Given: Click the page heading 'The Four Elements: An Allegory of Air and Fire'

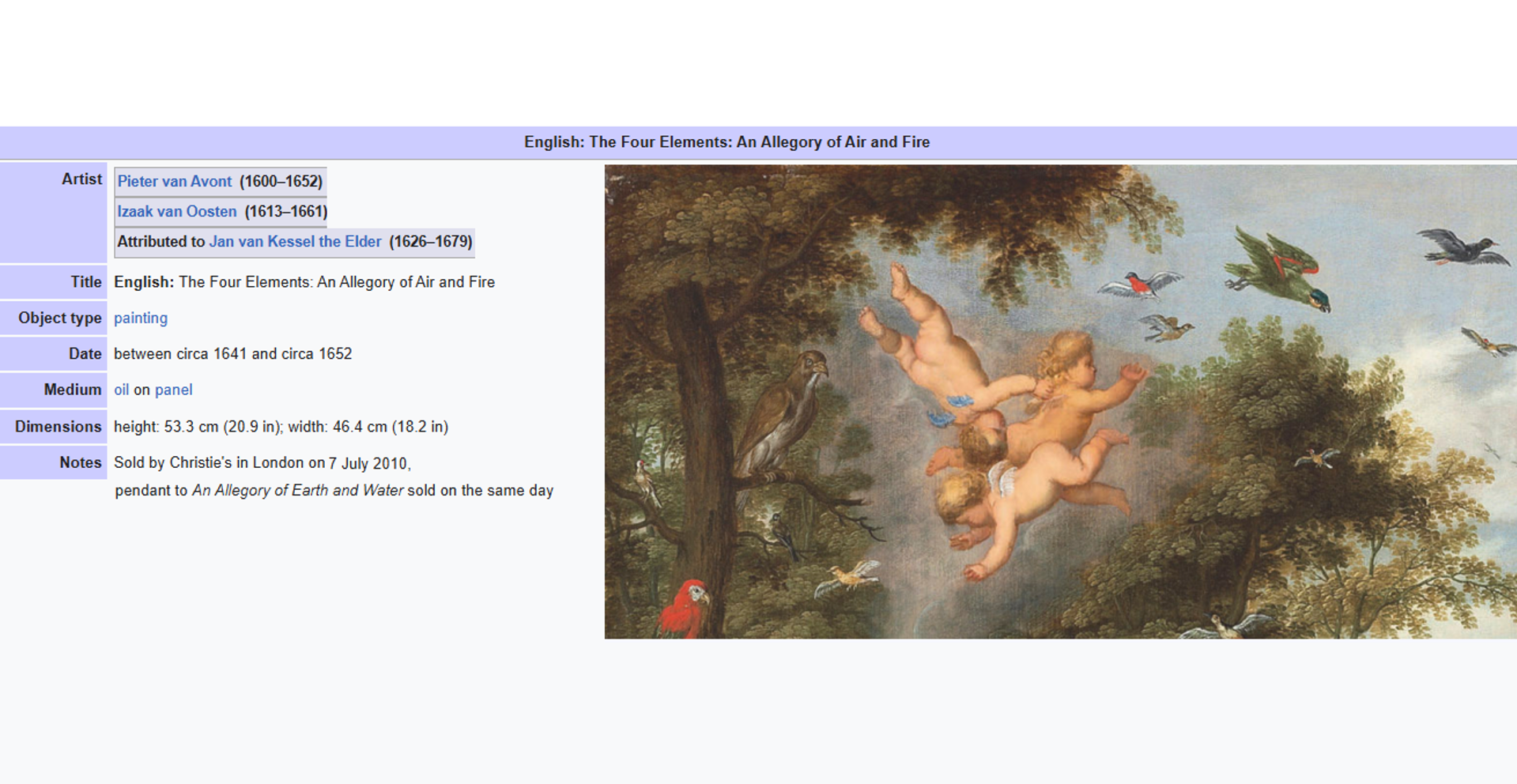Looking at the screenshot, I should pyautogui.click(x=726, y=142).
